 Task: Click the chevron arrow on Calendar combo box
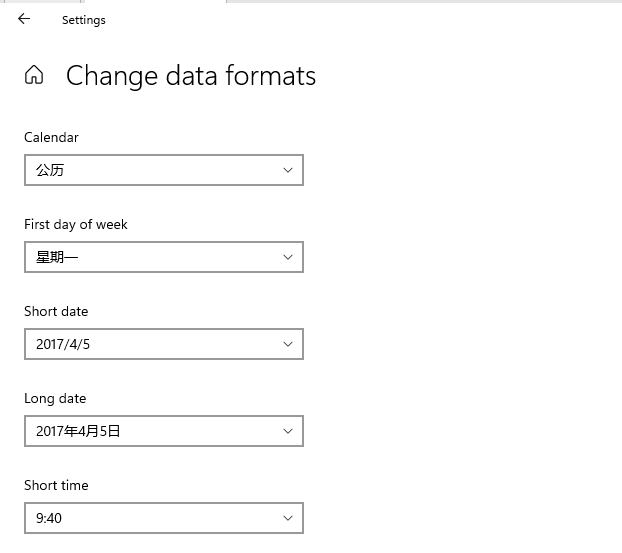pos(288,170)
